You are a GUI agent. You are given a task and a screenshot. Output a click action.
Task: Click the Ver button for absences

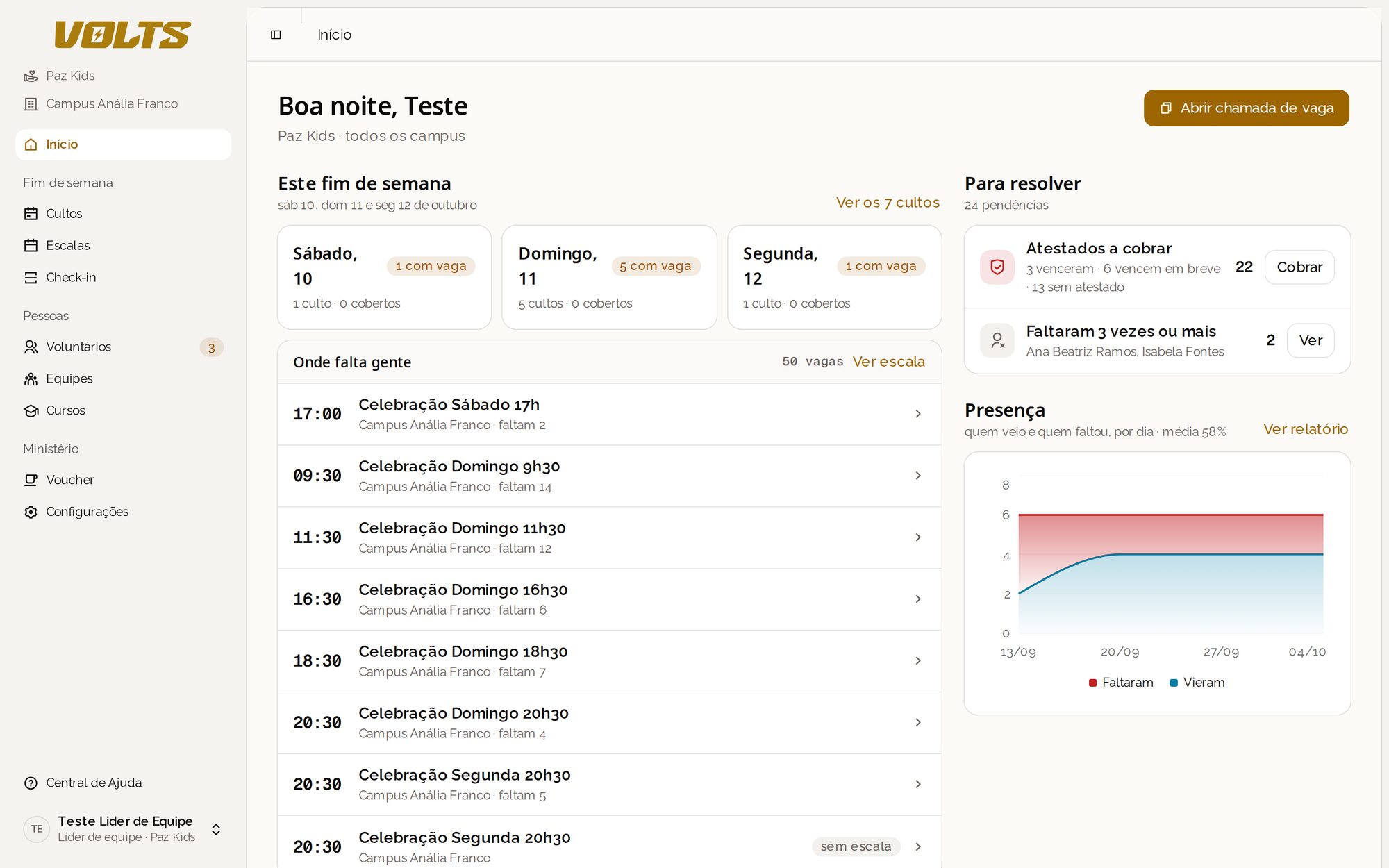tap(1311, 340)
